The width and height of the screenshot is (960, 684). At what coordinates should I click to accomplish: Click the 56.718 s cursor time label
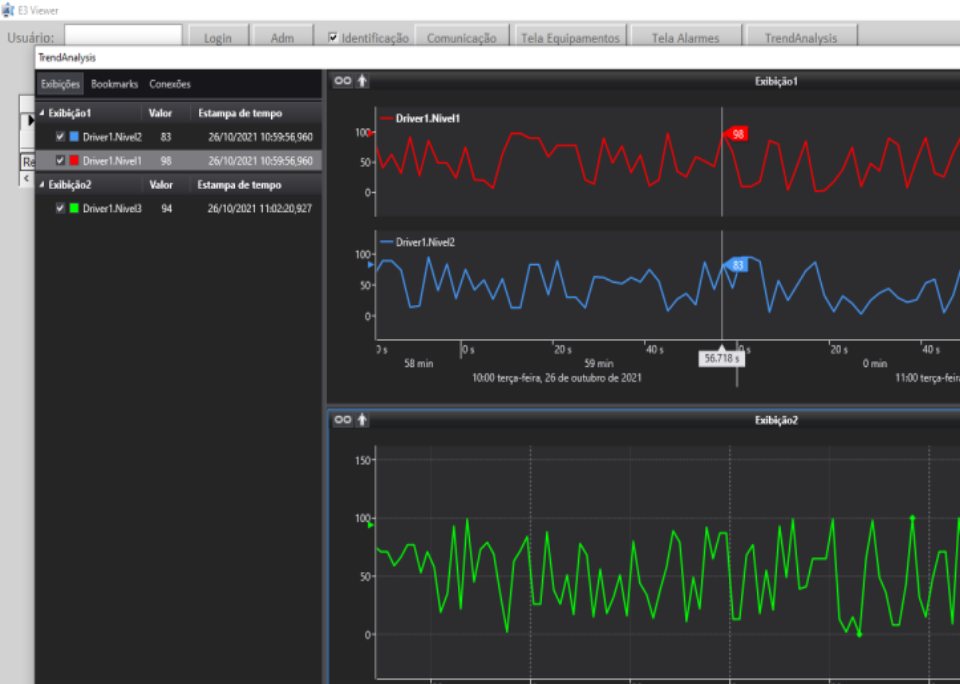(x=721, y=358)
